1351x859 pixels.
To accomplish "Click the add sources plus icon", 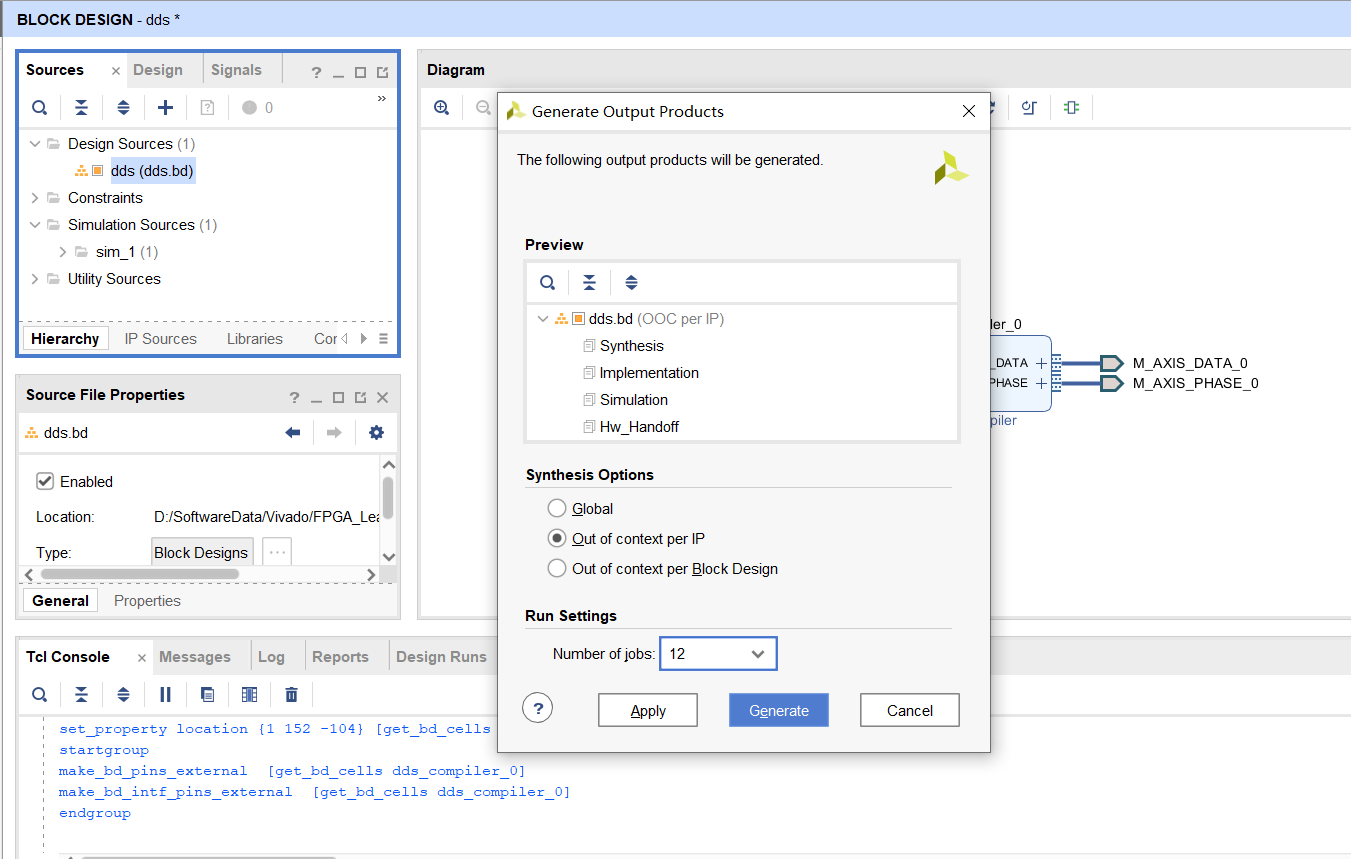I will tap(166, 108).
